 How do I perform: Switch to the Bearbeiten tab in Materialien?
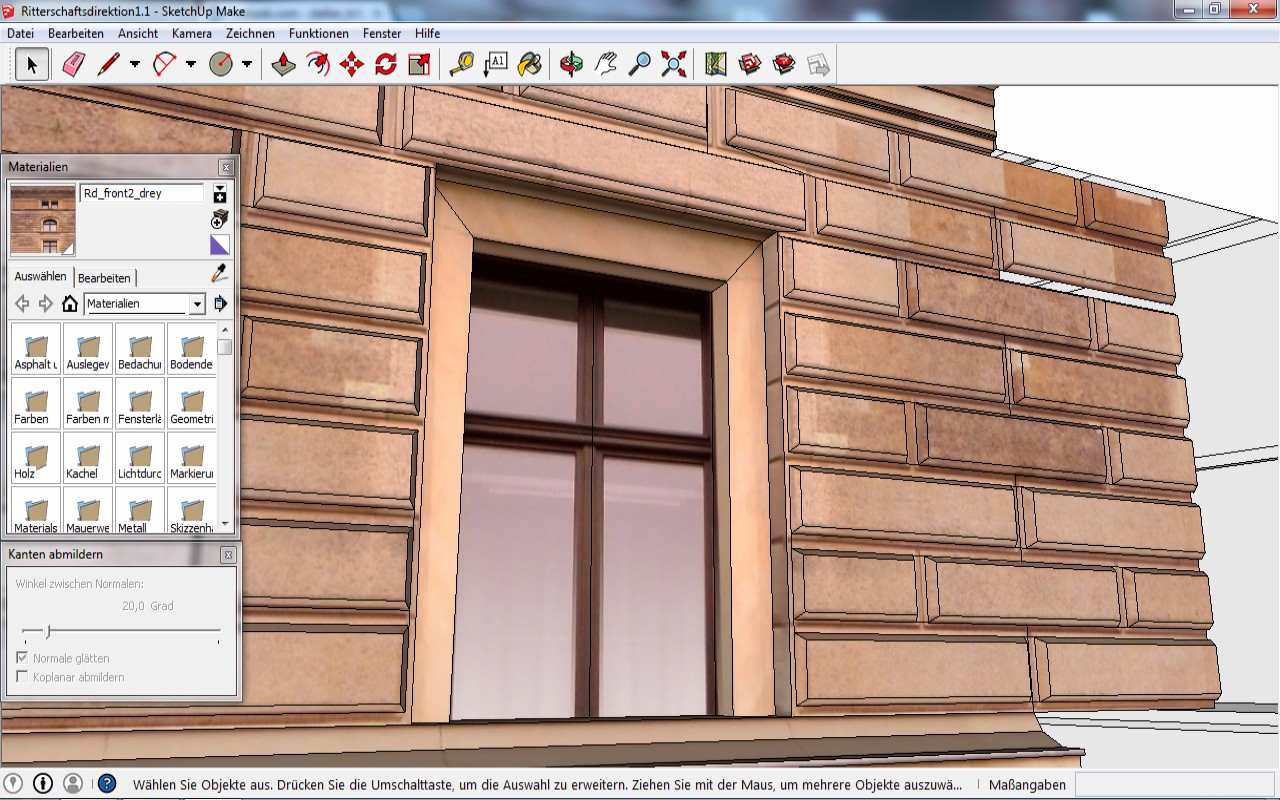click(x=104, y=278)
